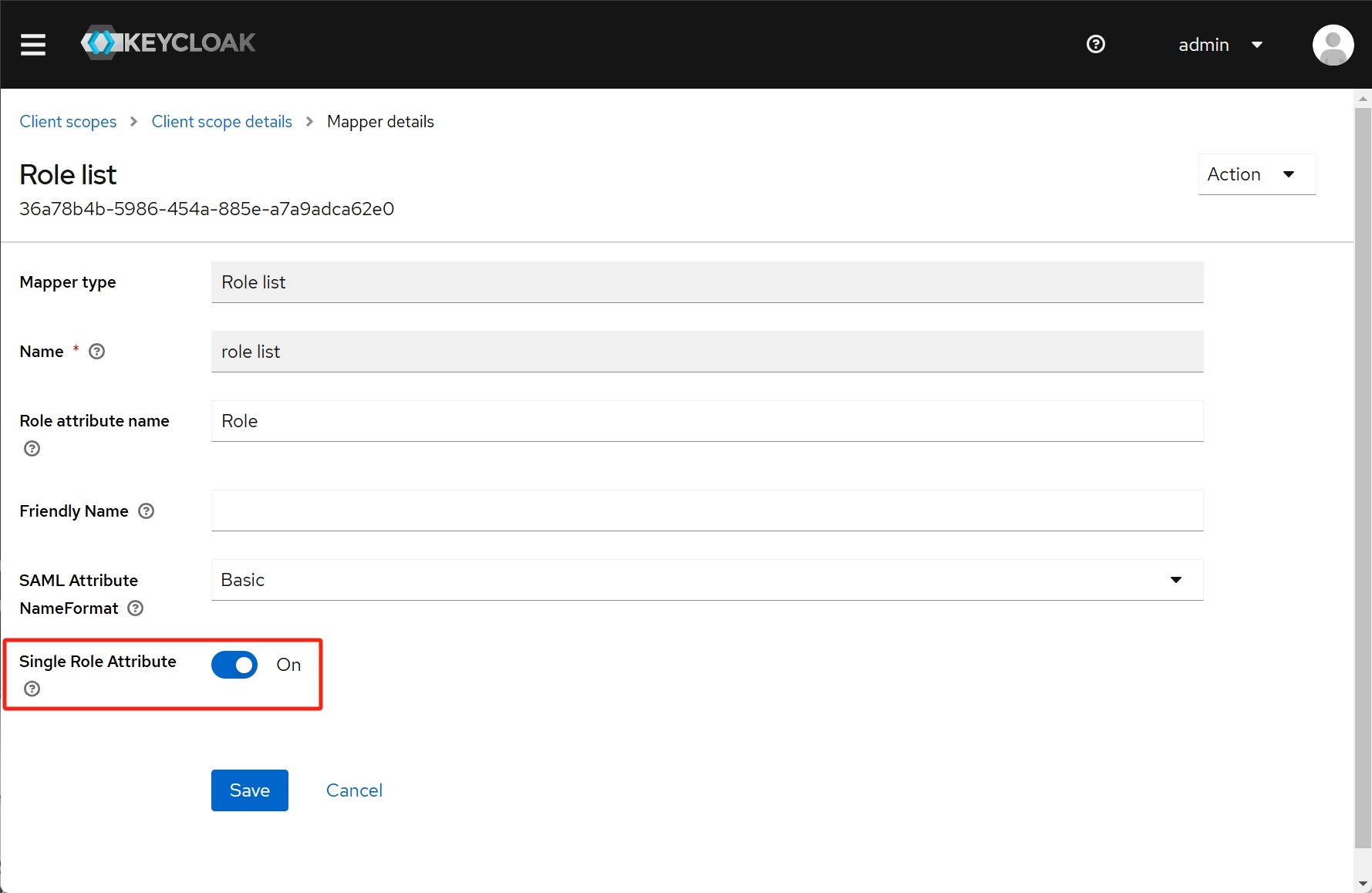Open the hamburger navigation menu
This screenshot has height=893, width=1372.
coord(33,45)
